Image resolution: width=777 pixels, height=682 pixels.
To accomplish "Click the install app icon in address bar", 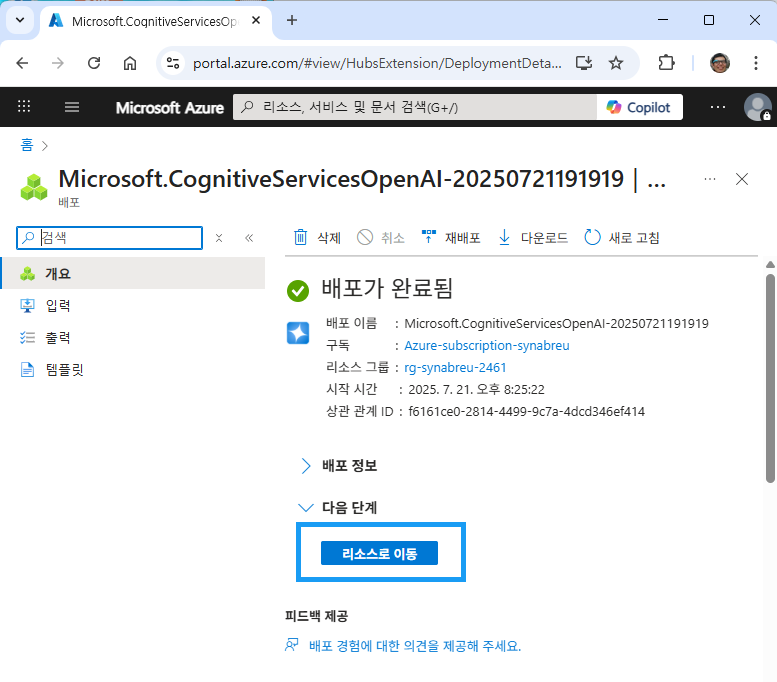I will coord(584,63).
